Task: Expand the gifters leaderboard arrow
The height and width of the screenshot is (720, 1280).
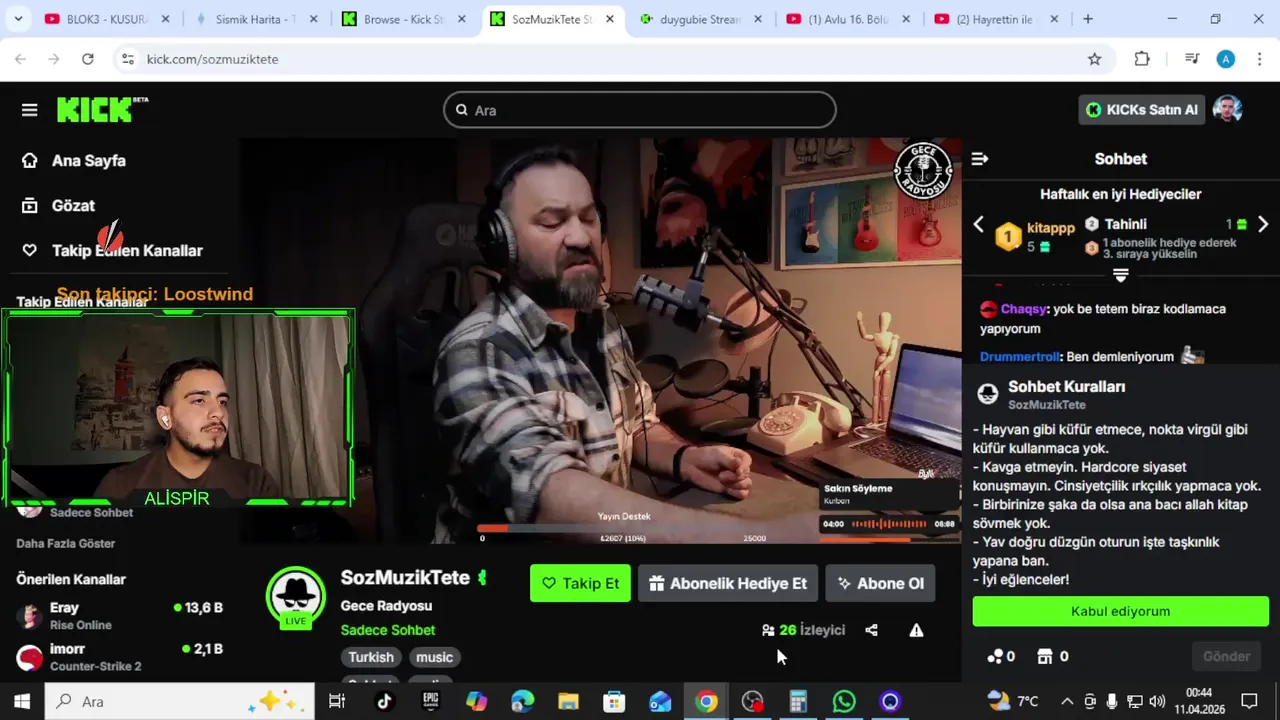Action: [1120, 274]
